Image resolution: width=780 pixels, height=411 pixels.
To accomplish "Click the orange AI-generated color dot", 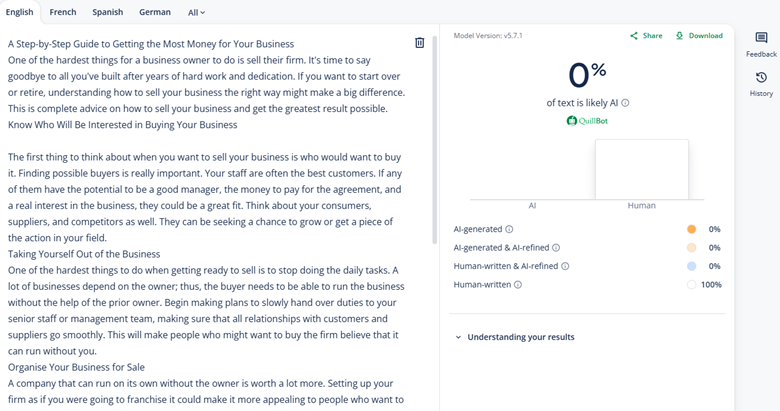I will 692,230.
